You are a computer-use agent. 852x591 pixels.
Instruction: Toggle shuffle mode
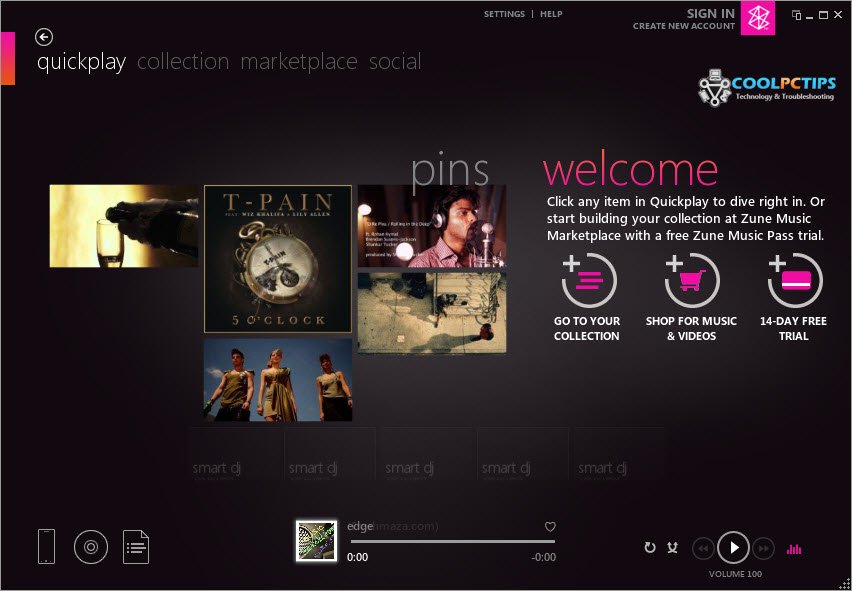pyautogui.click(x=673, y=548)
